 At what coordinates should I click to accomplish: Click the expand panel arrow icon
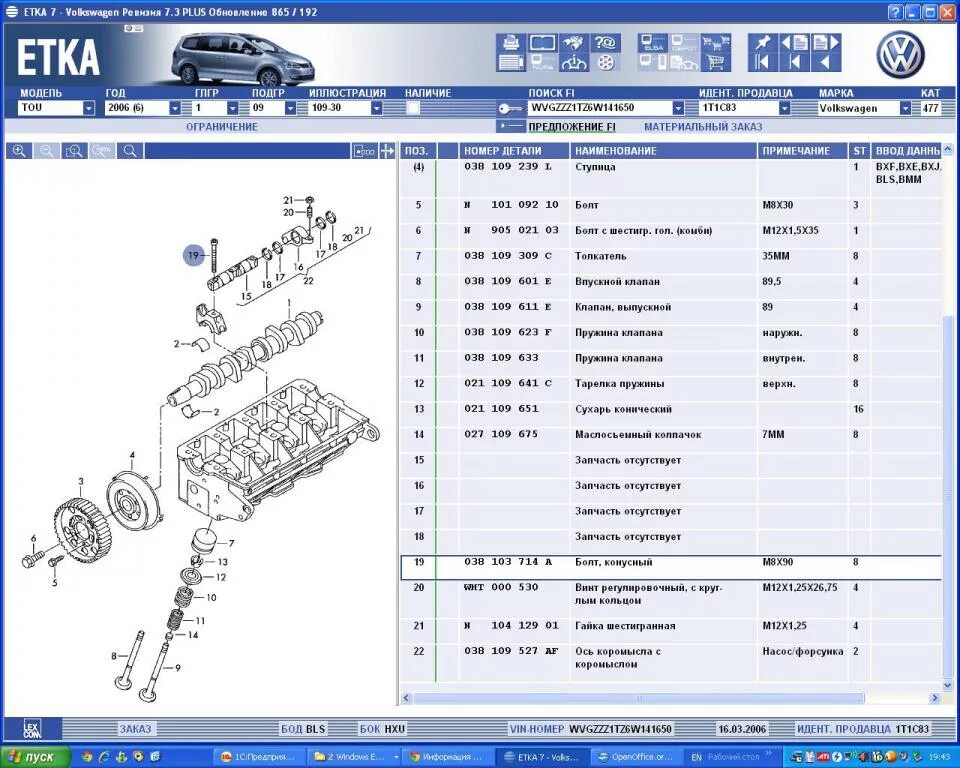pyautogui.click(x=387, y=151)
